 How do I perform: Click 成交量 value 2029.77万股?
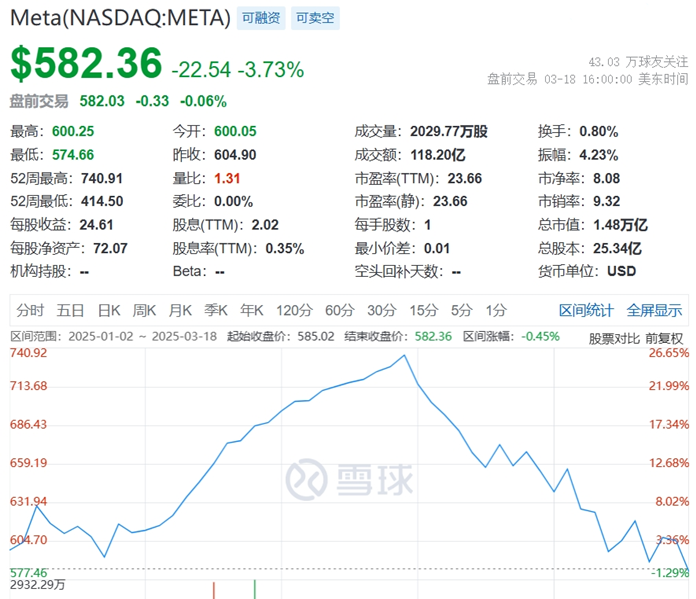(x=449, y=131)
